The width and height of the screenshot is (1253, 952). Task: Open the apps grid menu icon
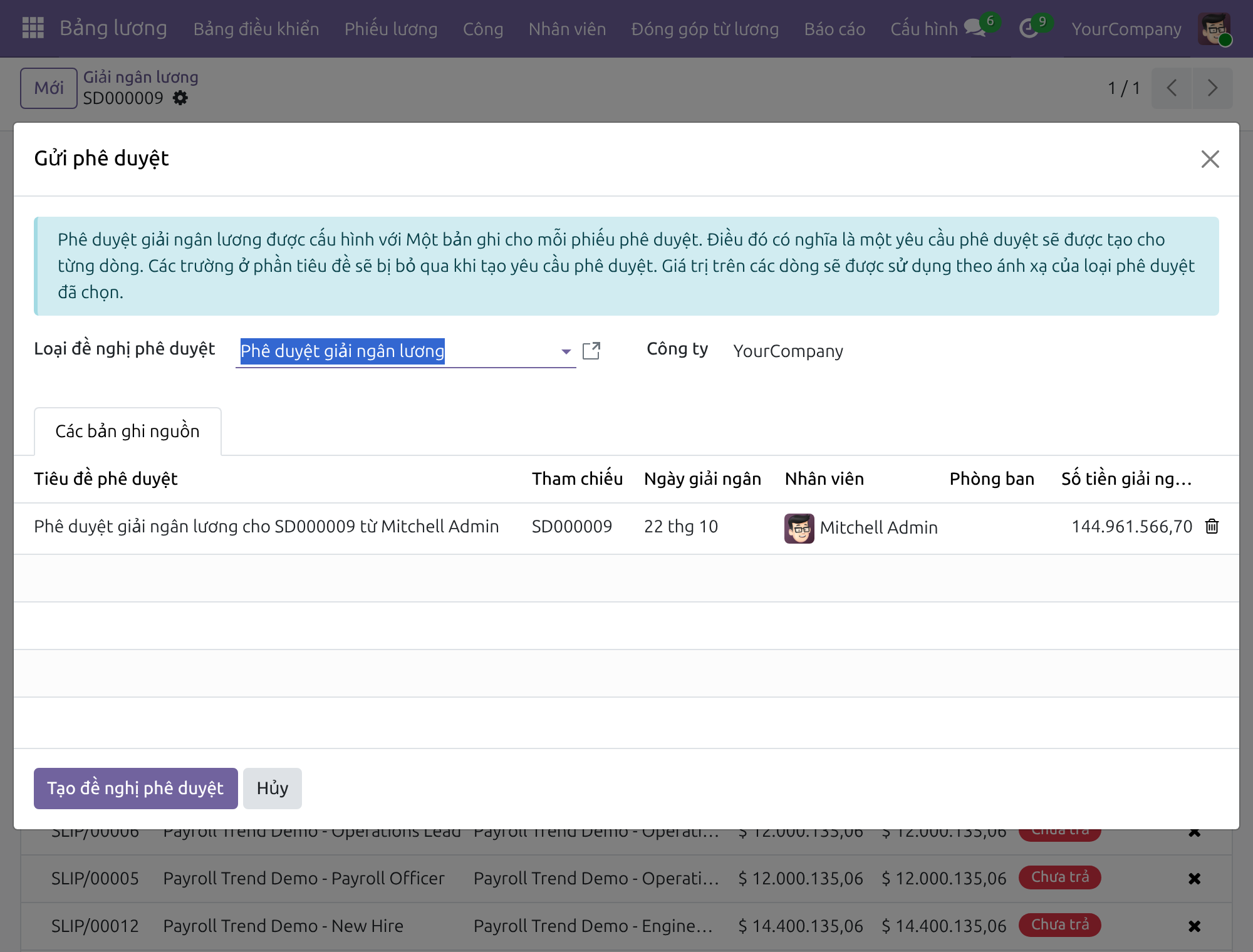point(33,28)
